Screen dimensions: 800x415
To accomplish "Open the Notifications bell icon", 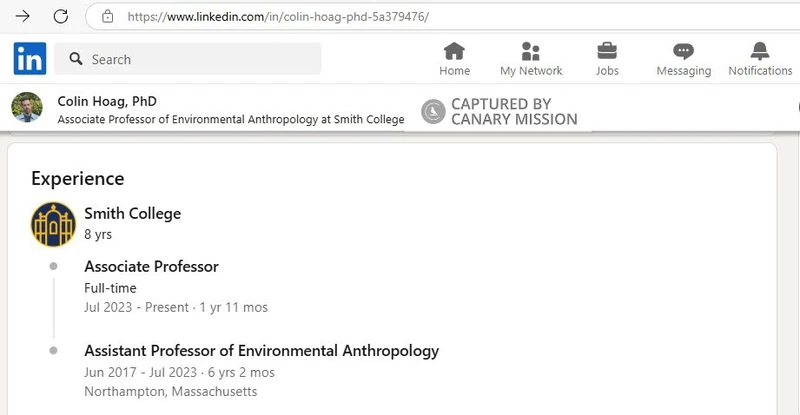I will click(x=760, y=51).
